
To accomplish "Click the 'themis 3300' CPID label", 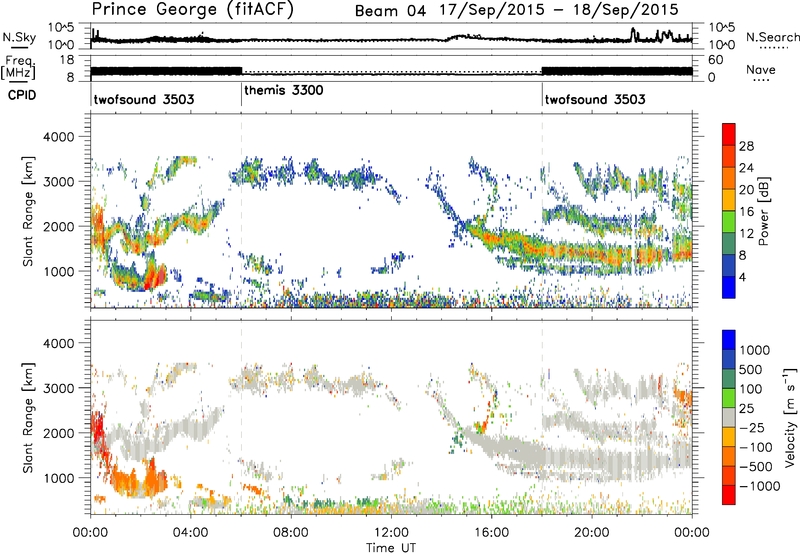I will point(284,91).
